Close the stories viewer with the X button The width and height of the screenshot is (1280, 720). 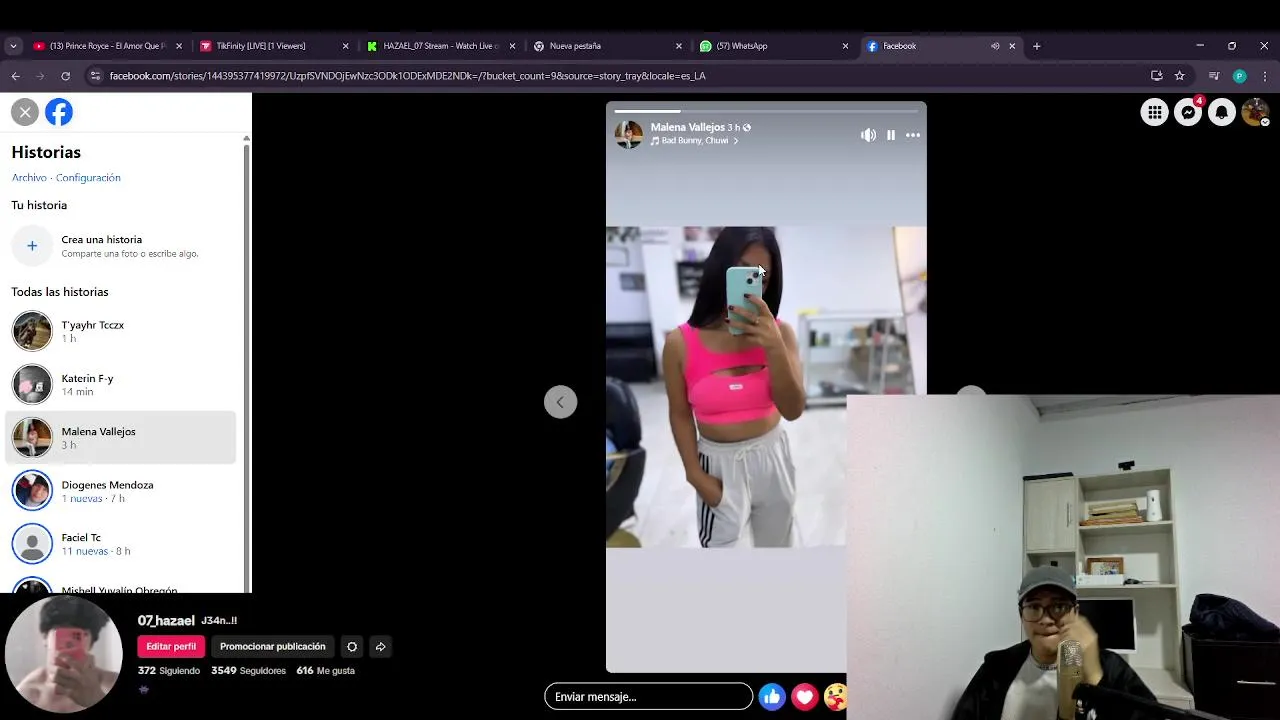[25, 112]
